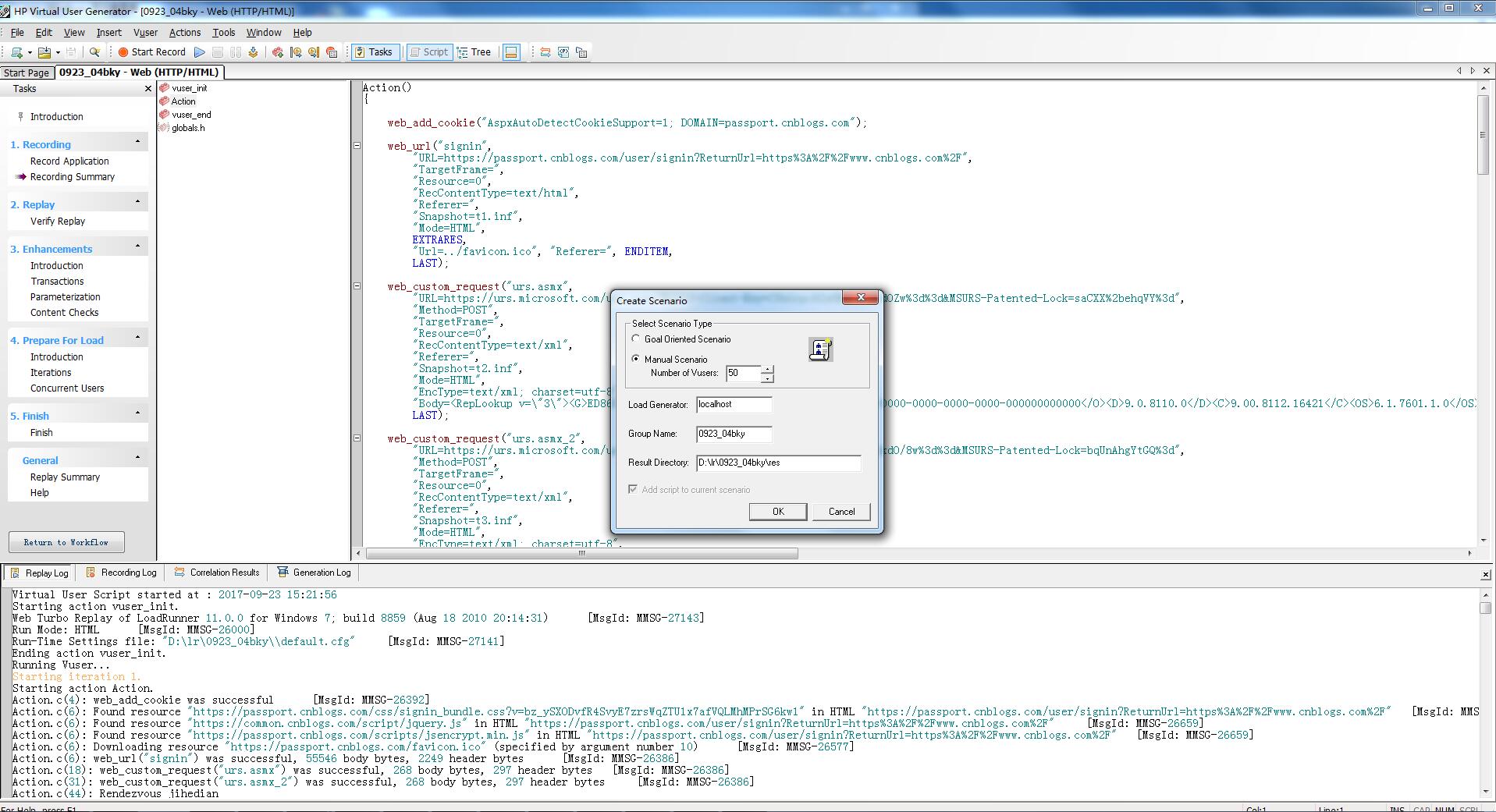This screenshot has width=1496, height=812.
Task: Click the orange arrows toolbar icon
Action: (545, 52)
